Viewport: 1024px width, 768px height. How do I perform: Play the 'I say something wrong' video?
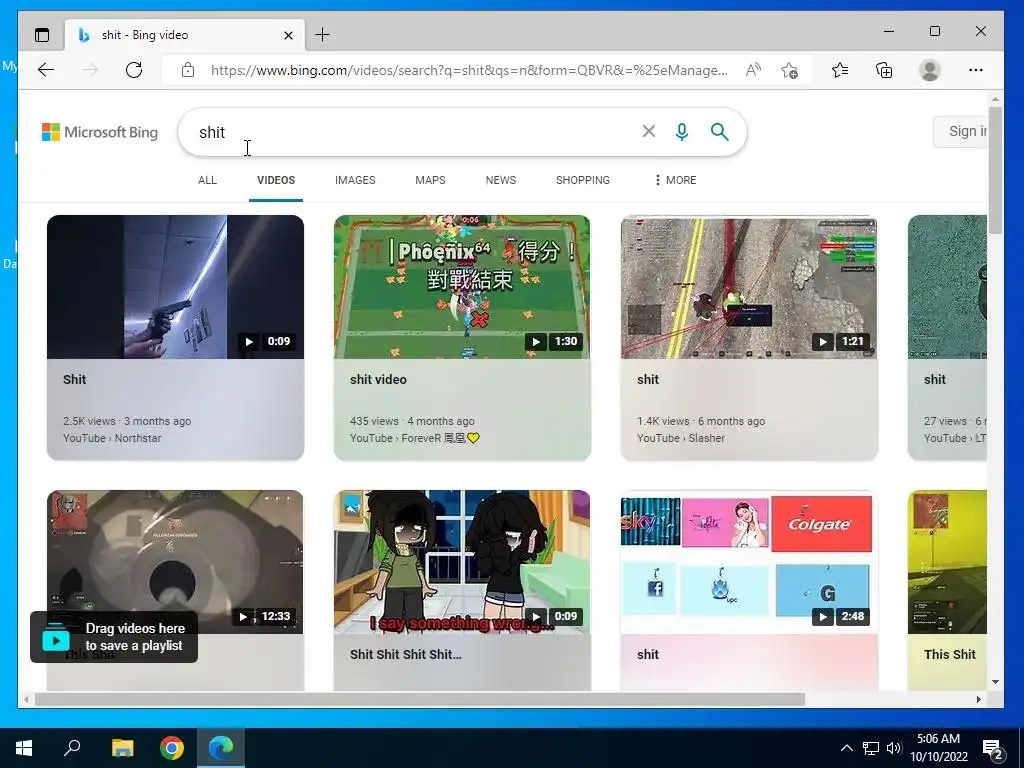(462, 562)
